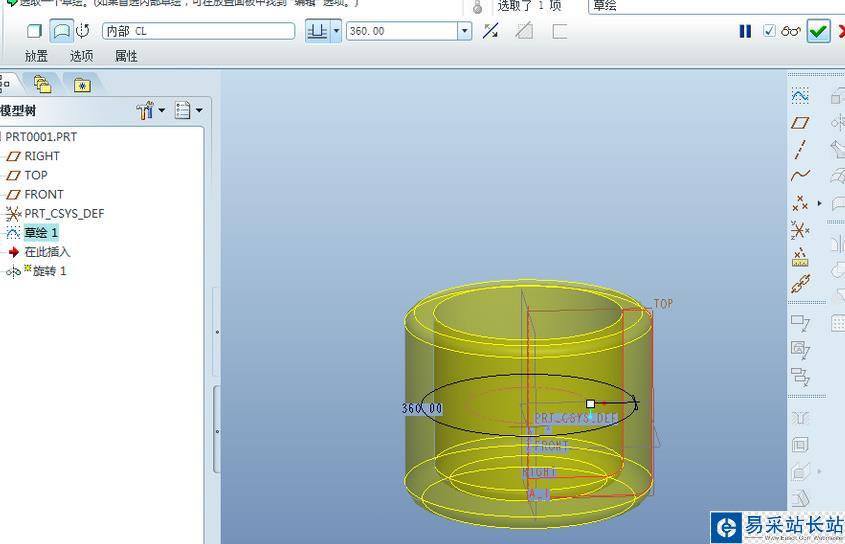Image resolution: width=845 pixels, height=544 pixels.
Task: Select PRT_CSYS_DEF coordinate system
Action: pos(64,214)
